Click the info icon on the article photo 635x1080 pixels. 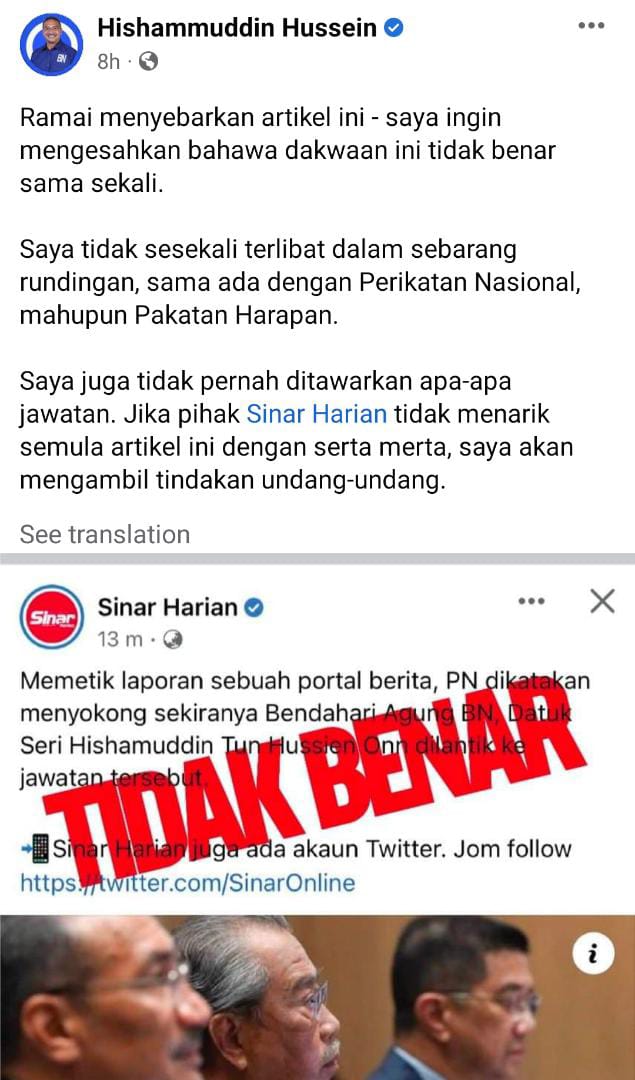coord(592,955)
